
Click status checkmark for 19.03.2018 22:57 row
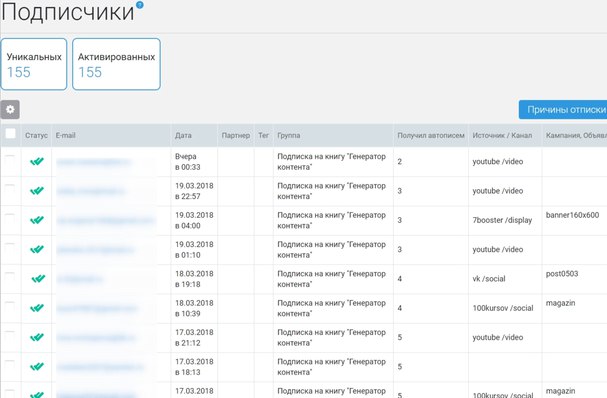[x=37, y=190]
